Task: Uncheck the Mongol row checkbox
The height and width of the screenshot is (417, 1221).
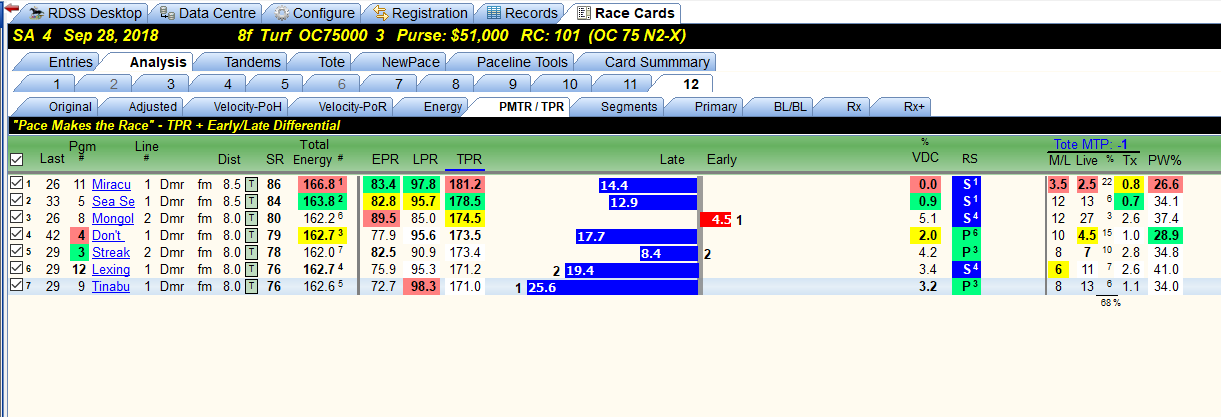Action: pyautogui.click(x=16, y=219)
